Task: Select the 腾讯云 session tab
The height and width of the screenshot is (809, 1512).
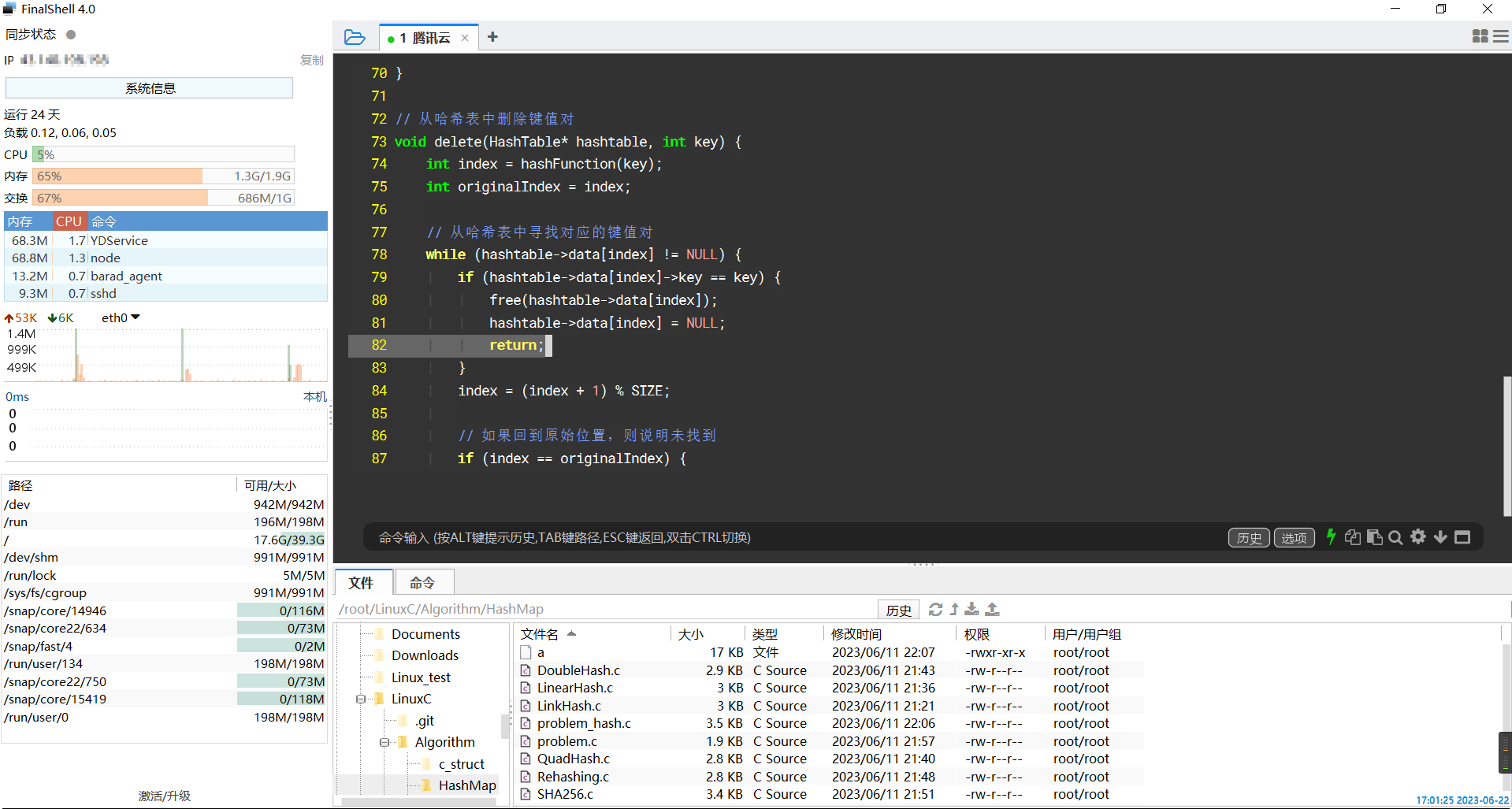Action: point(430,38)
